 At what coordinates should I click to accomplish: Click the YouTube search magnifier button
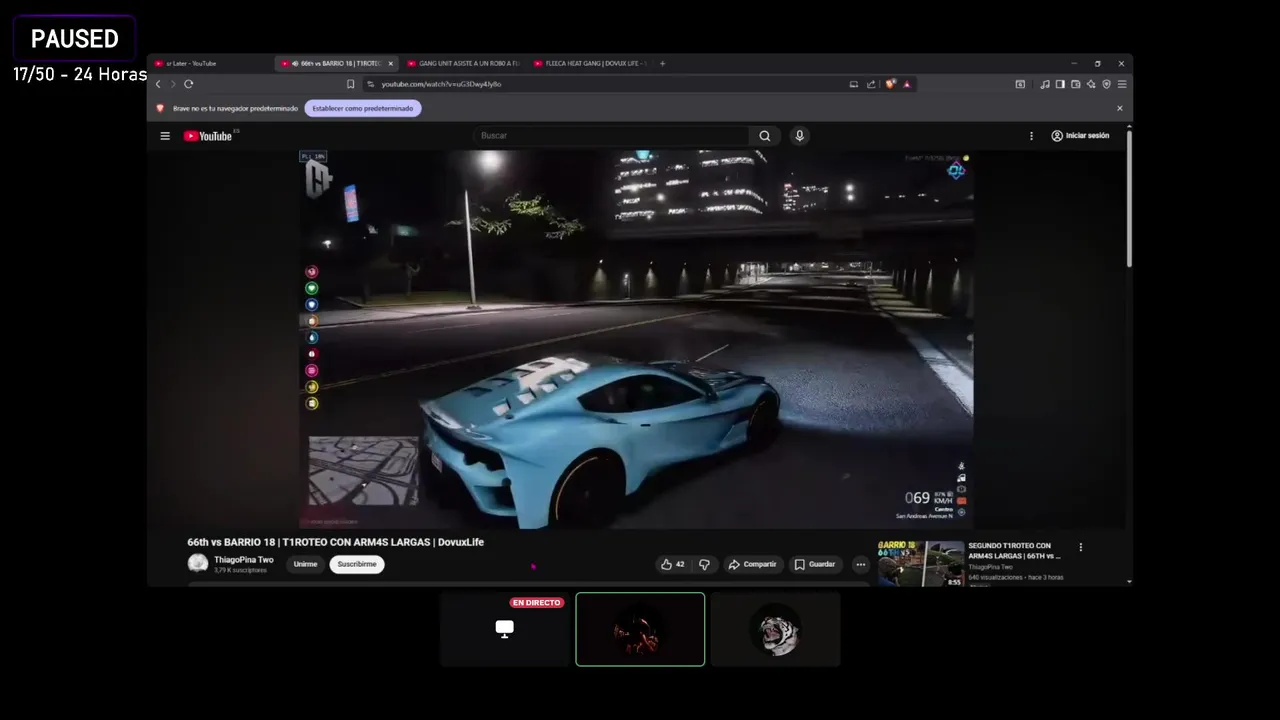(765, 136)
